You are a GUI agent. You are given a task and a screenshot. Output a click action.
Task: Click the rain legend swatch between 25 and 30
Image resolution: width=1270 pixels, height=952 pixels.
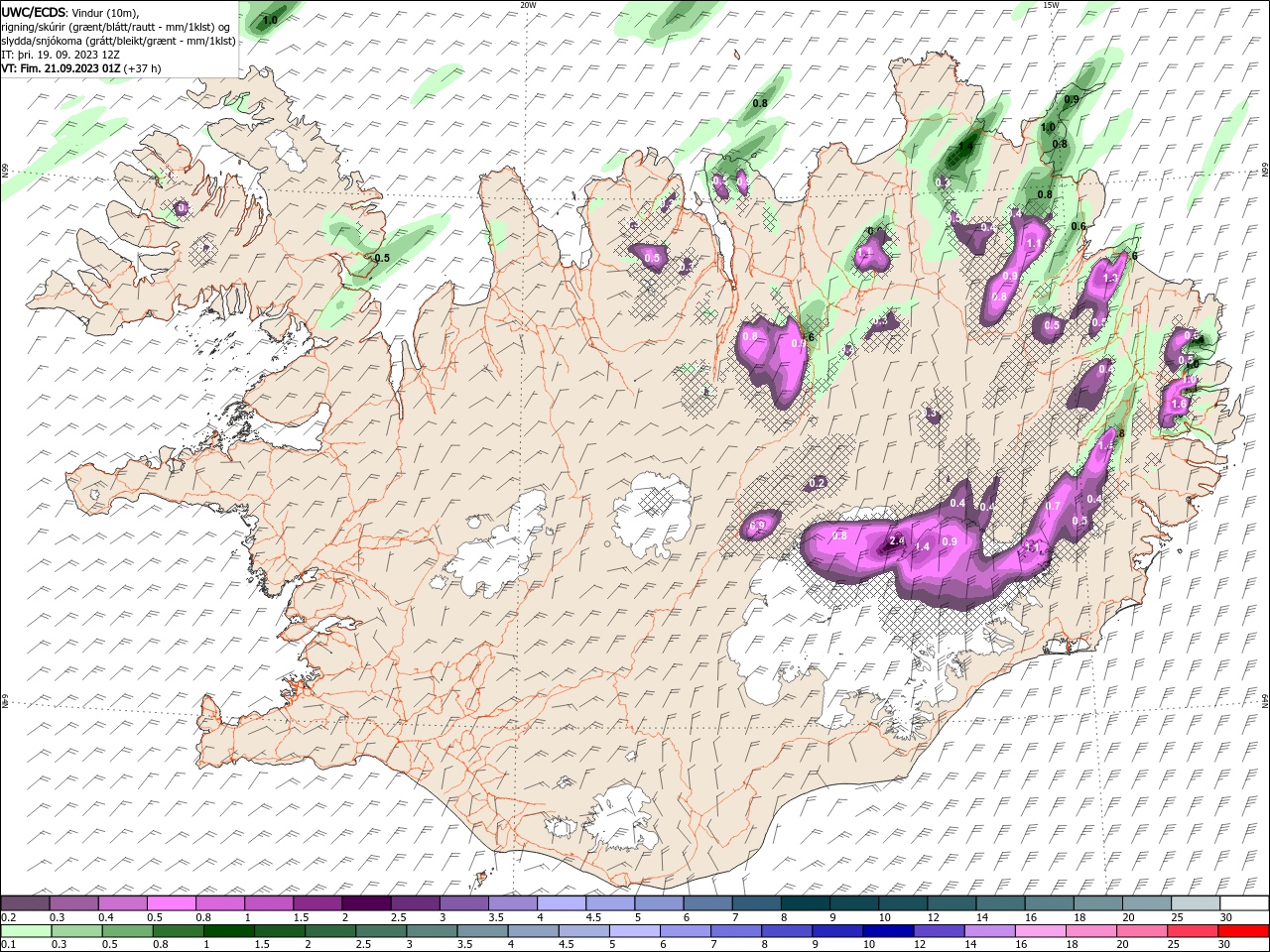point(1192,931)
